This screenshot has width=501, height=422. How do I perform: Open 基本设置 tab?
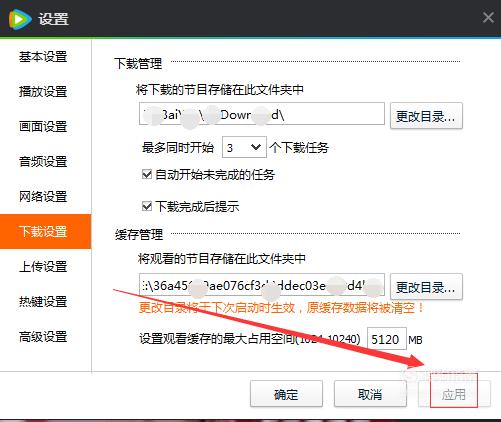(x=43, y=57)
